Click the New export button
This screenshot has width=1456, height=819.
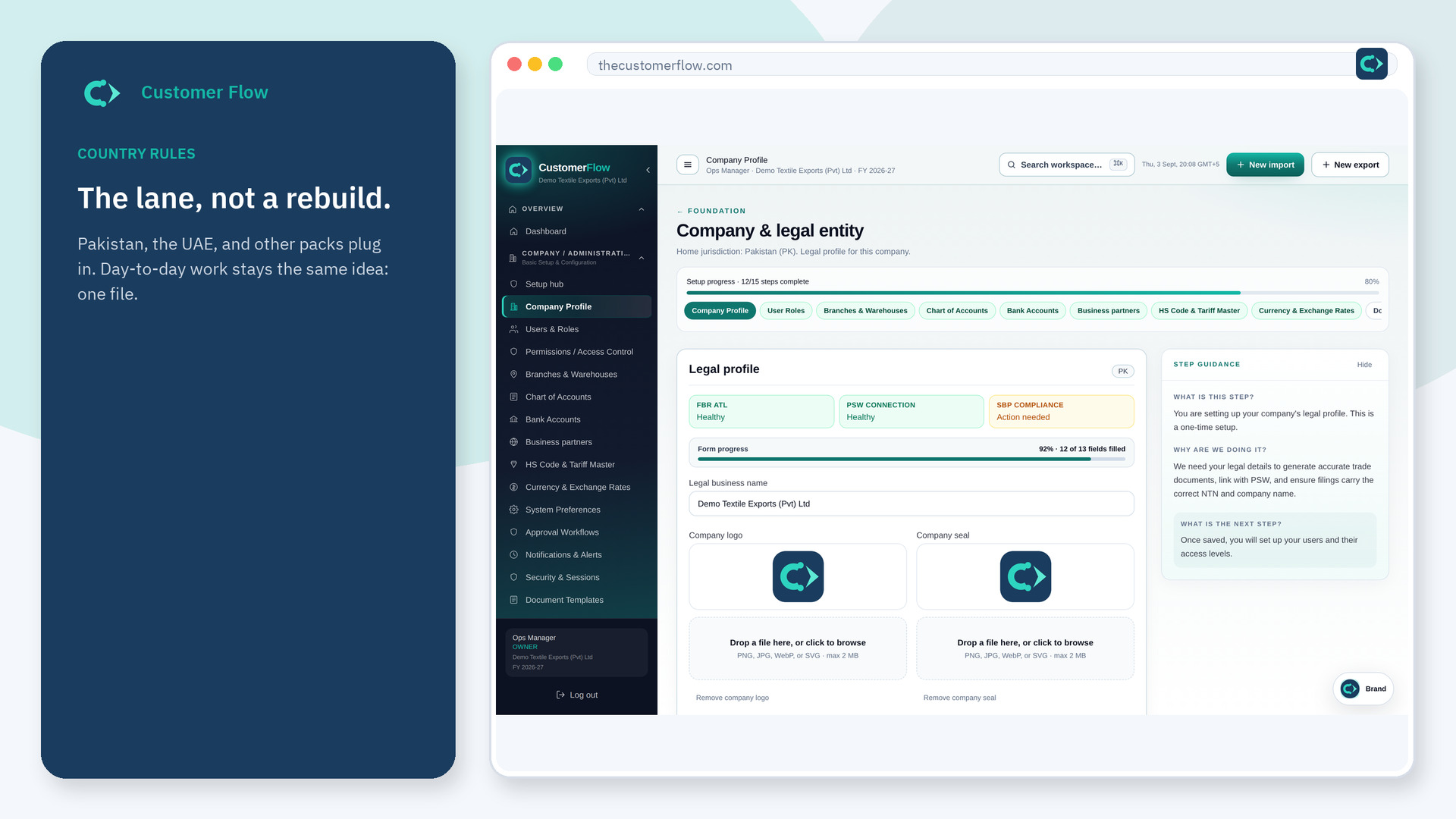[x=1350, y=165]
